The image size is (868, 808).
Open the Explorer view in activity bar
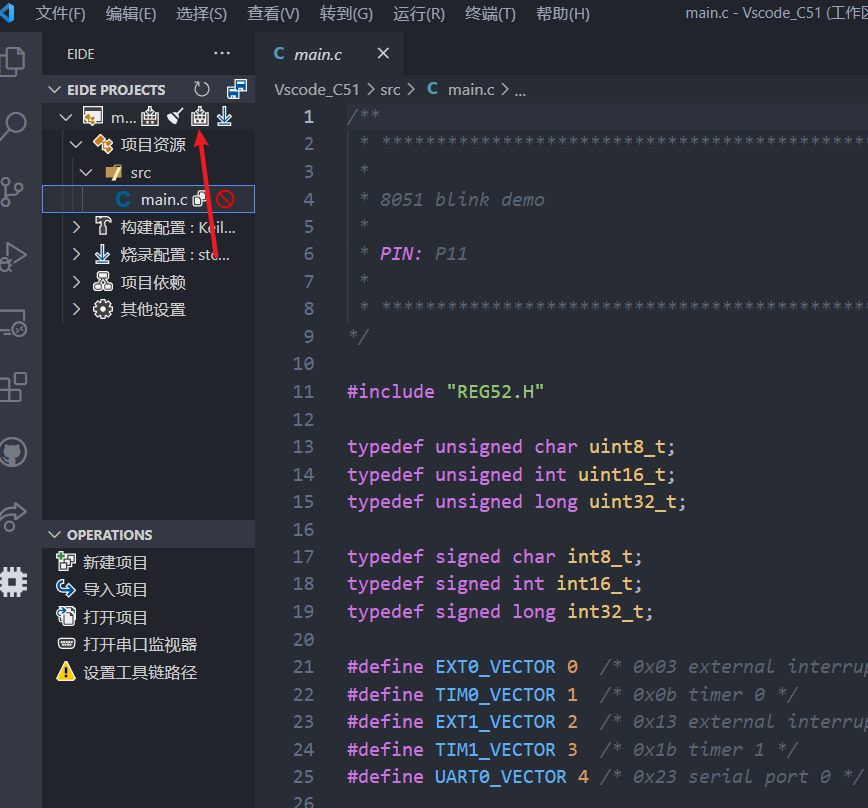pyautogui.click(x=13, y=61)
